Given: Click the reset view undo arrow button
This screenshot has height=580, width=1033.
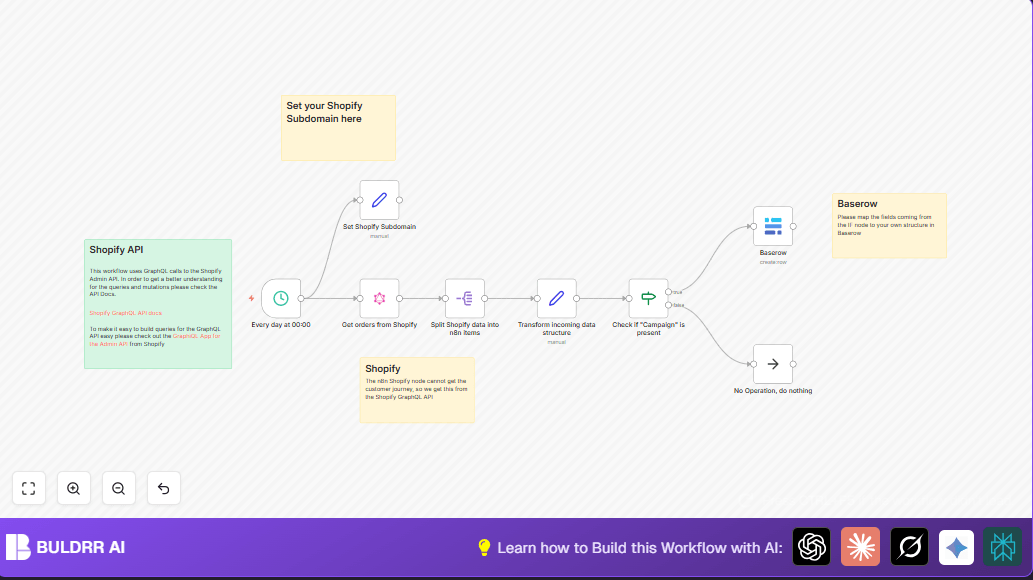Looking at the screenshot, I should pyautogui.click(x=163, y=488).
